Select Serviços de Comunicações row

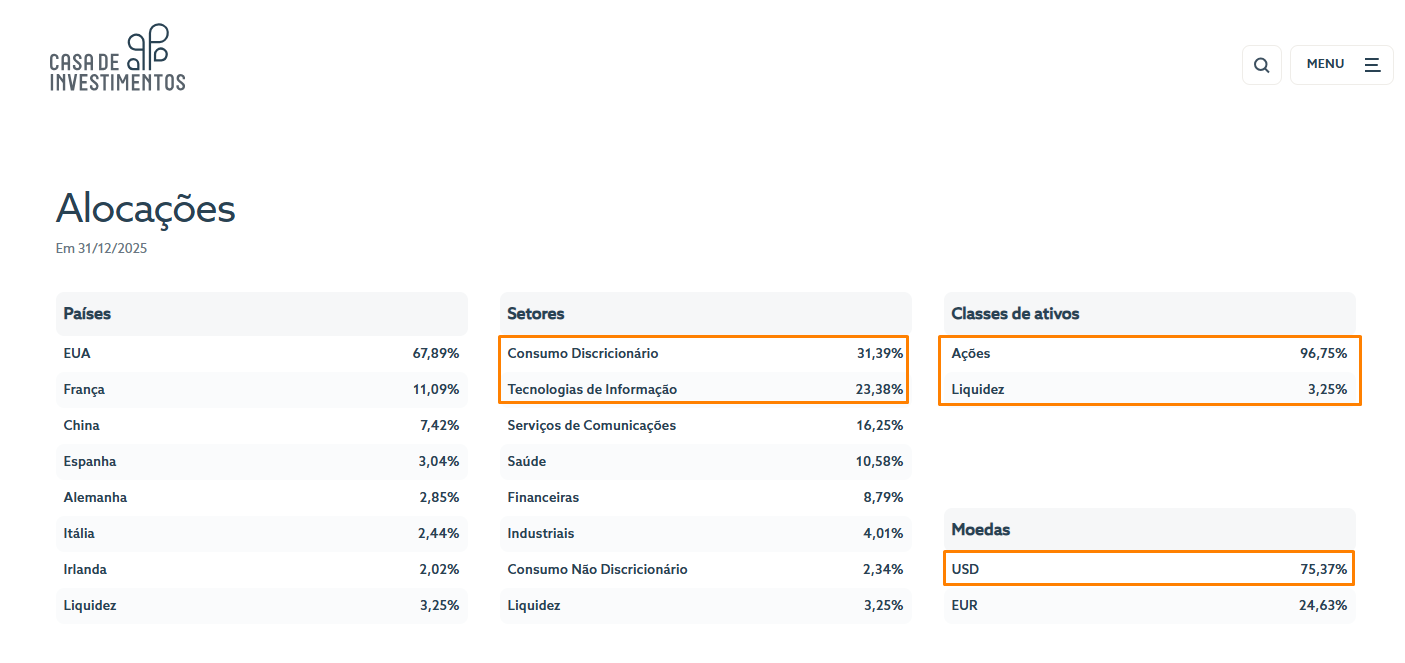[x=706, y=426]
